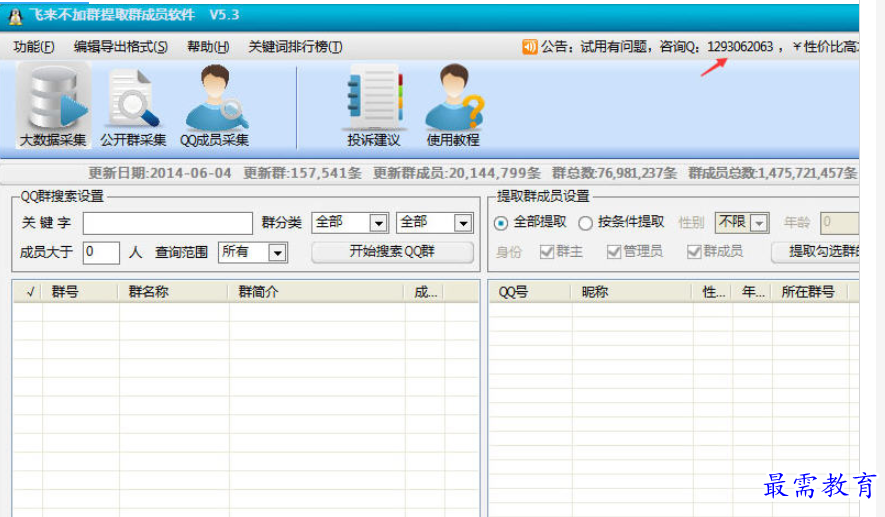The width and height of the screenshot is (885, 517).
Task: Expand the first 群分类 dropdown
Action: click(x=379, y=224)
